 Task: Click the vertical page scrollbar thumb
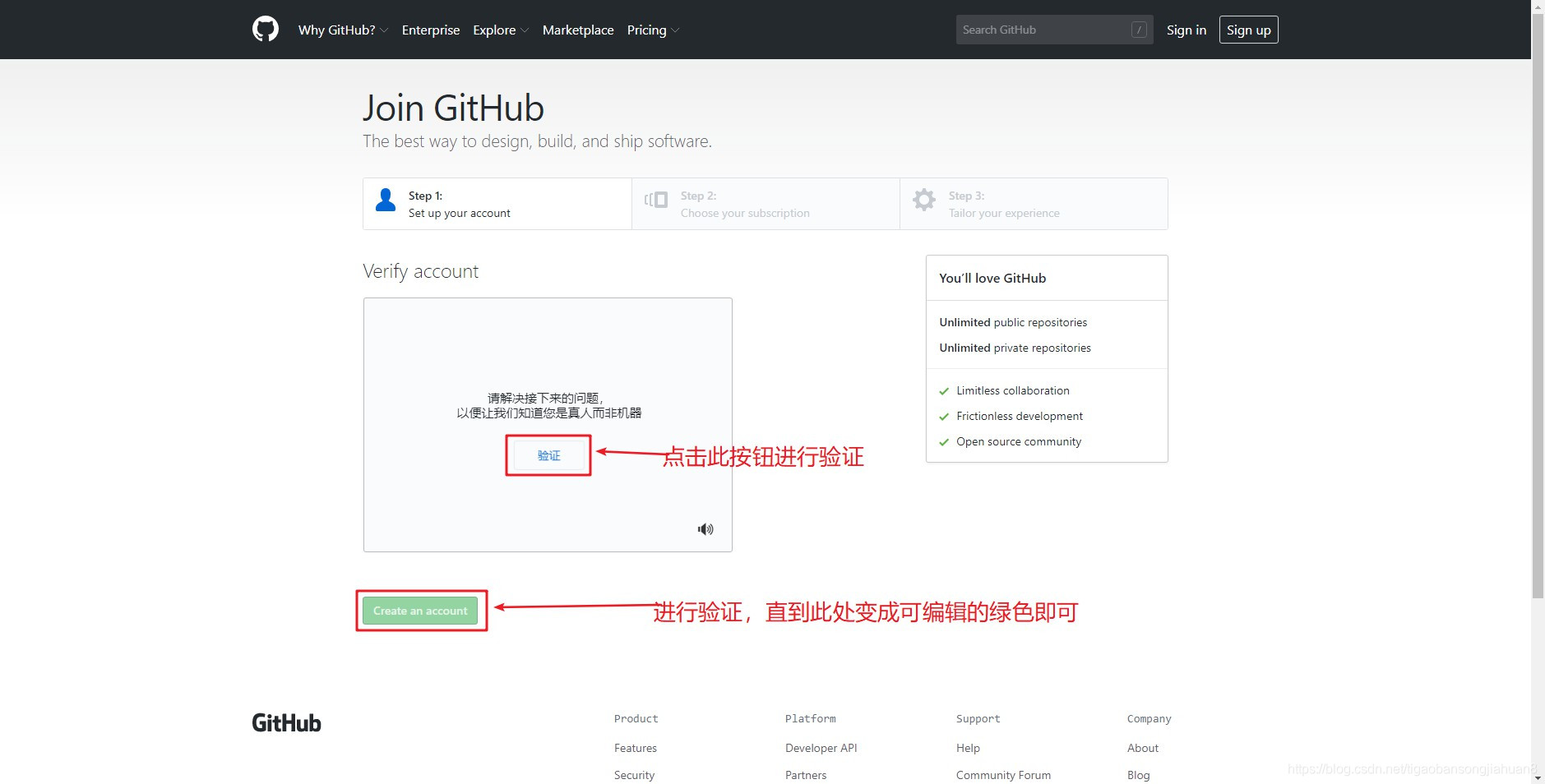(1538, 306)
